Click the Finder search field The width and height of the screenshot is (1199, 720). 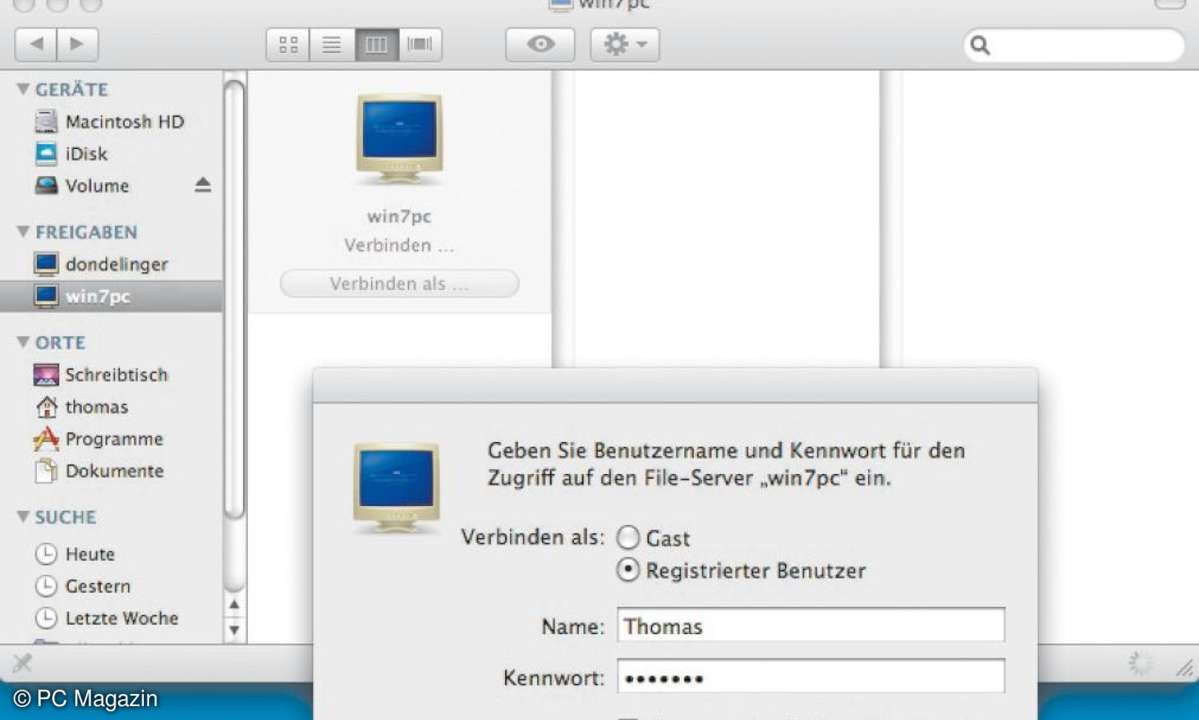click(x=1074, y=45)
